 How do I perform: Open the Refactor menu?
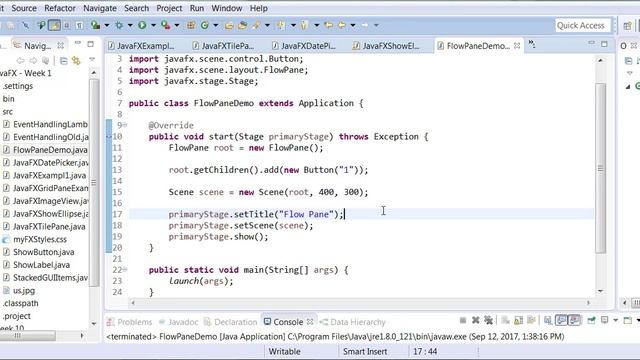60,8
